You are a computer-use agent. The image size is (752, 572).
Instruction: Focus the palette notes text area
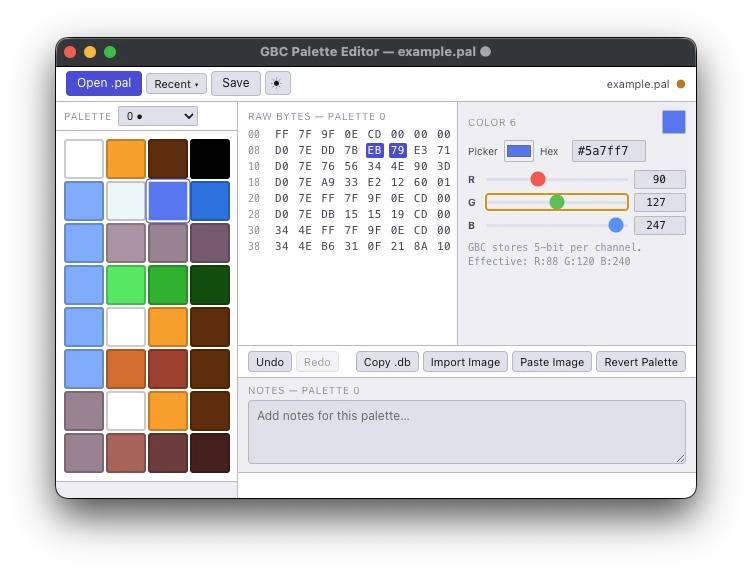coord(467,432)
